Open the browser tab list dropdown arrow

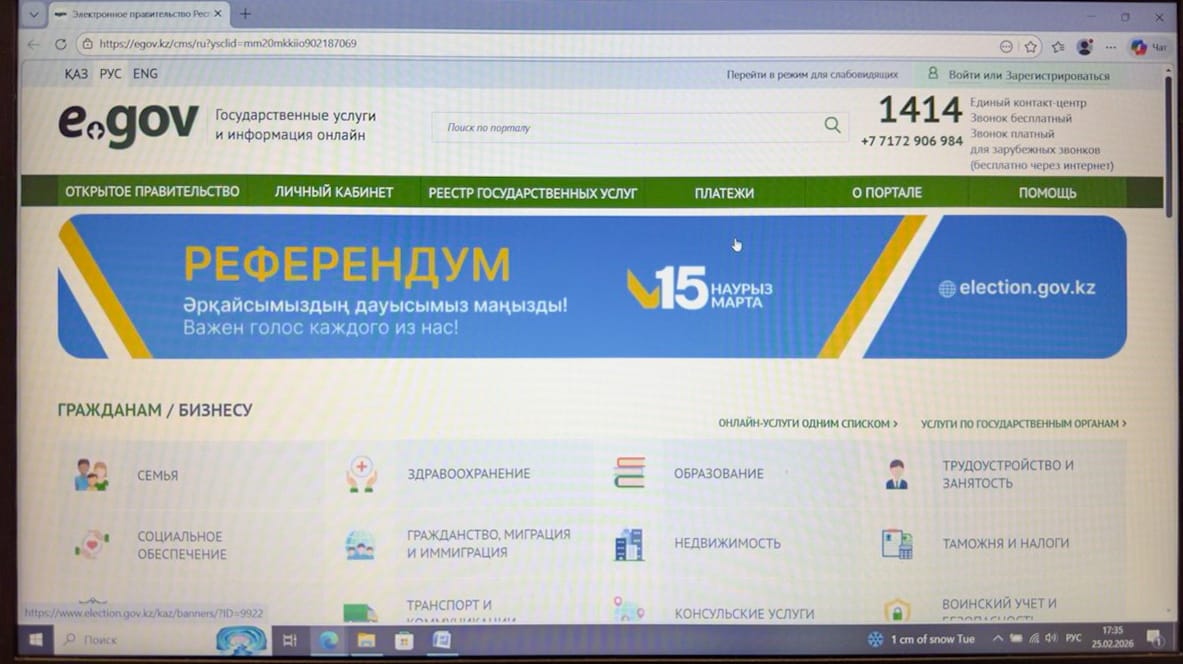[x=33, y=14]
